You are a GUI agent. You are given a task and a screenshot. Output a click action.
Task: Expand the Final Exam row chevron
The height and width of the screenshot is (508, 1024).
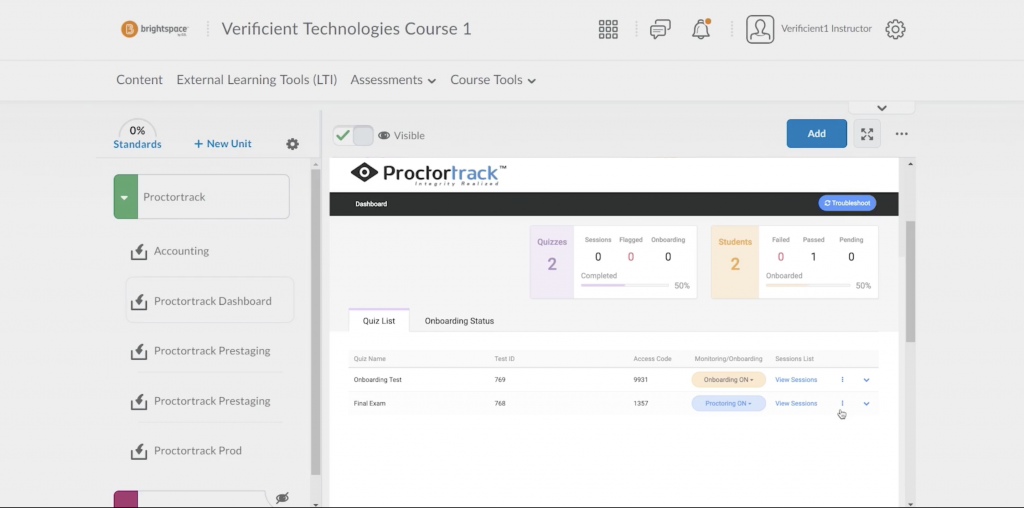point(867,404)
